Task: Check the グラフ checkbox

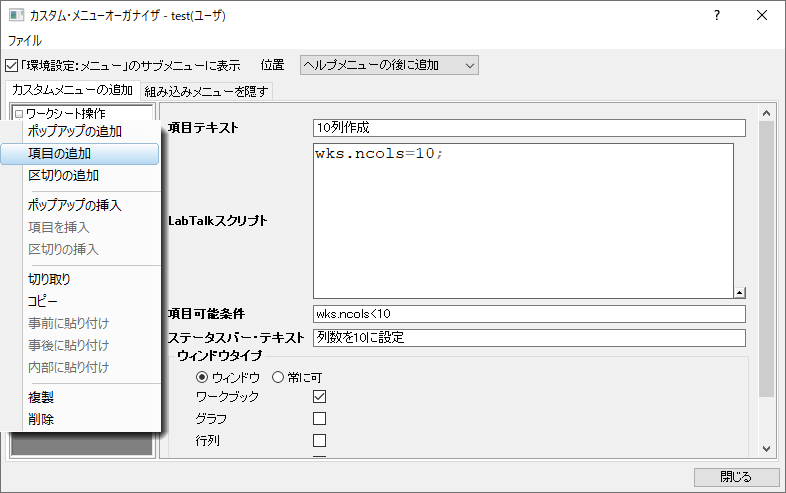Action: click(x=319, y=418)
